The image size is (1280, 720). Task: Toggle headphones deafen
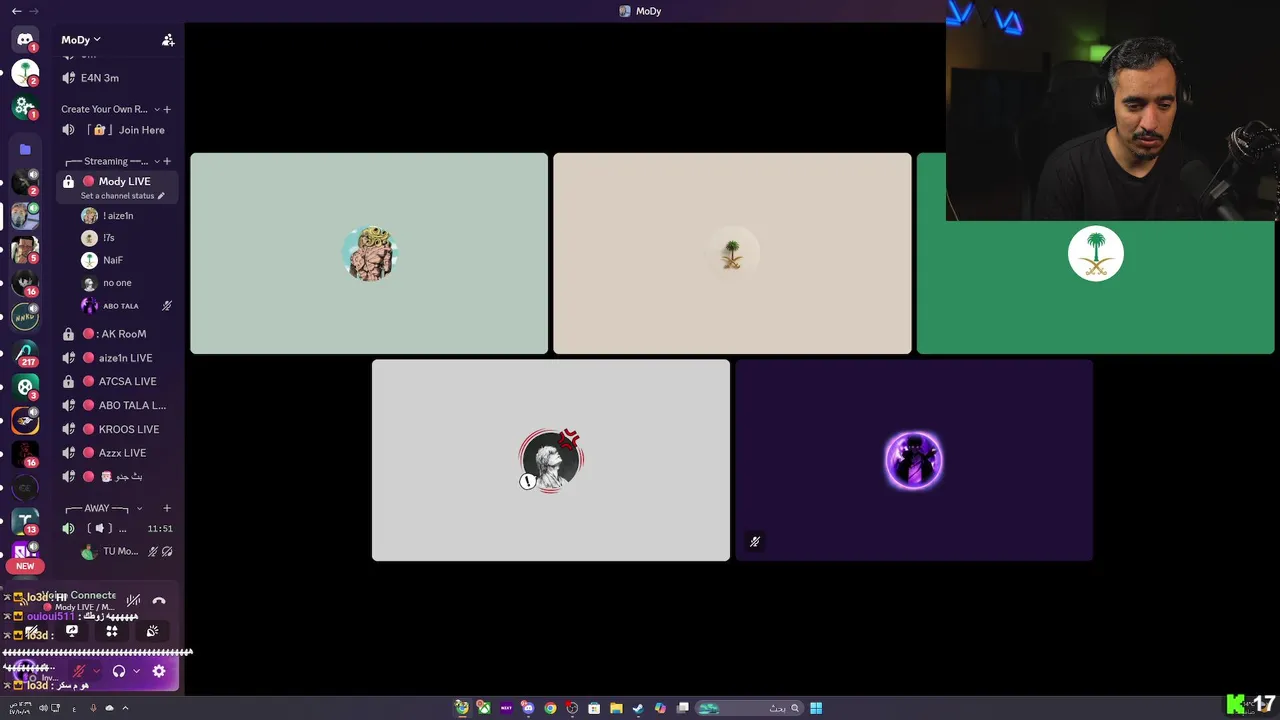(x=119, y=671)
